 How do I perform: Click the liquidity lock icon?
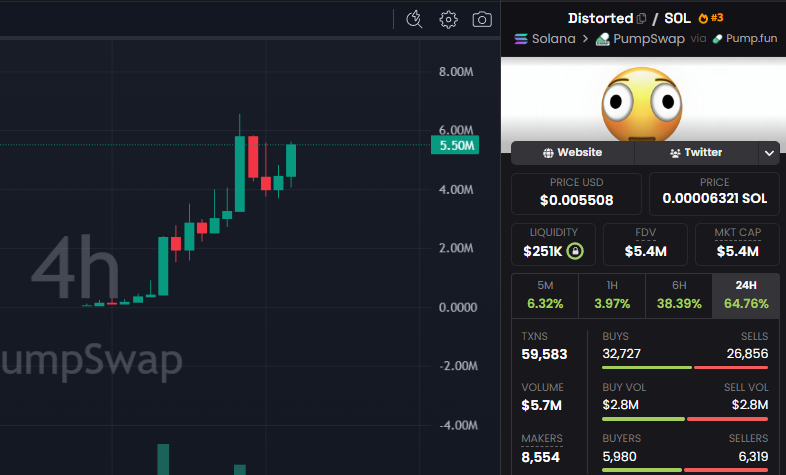[575, 251]
